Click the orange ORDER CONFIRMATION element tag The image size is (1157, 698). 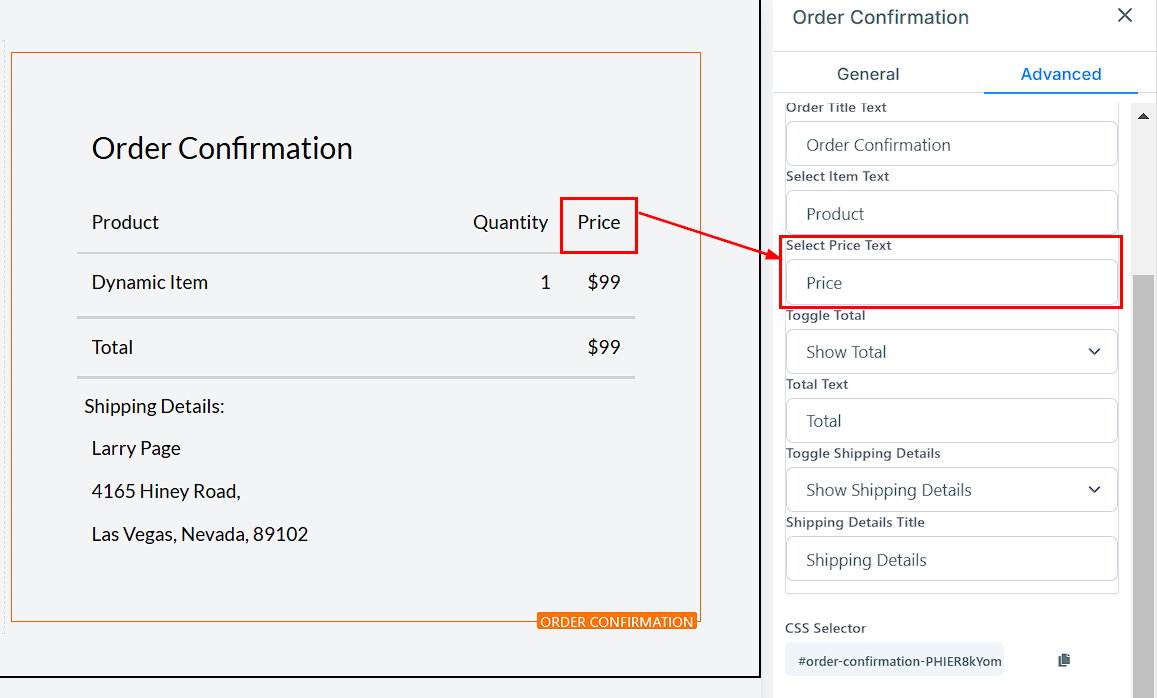click(x=616, y=622)
